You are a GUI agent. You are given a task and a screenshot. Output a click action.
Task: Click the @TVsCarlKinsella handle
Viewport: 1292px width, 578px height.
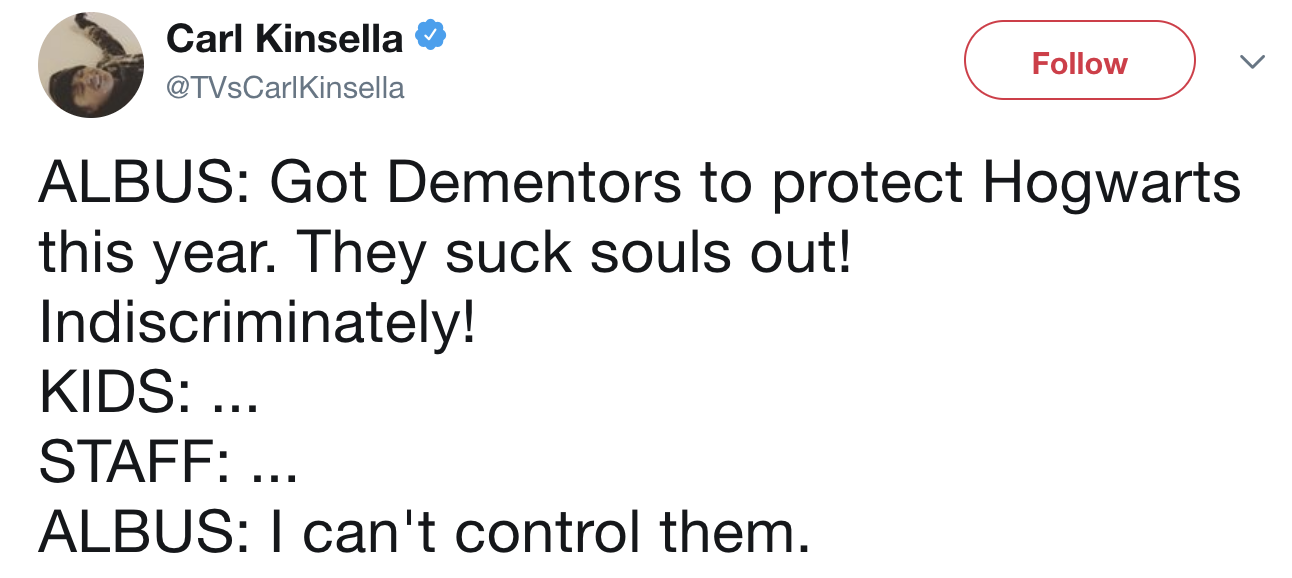coord(285,88)
